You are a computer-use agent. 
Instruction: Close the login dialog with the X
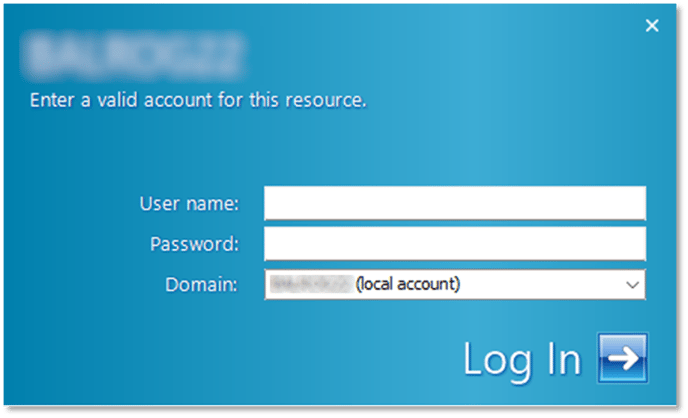pos(652,25)
